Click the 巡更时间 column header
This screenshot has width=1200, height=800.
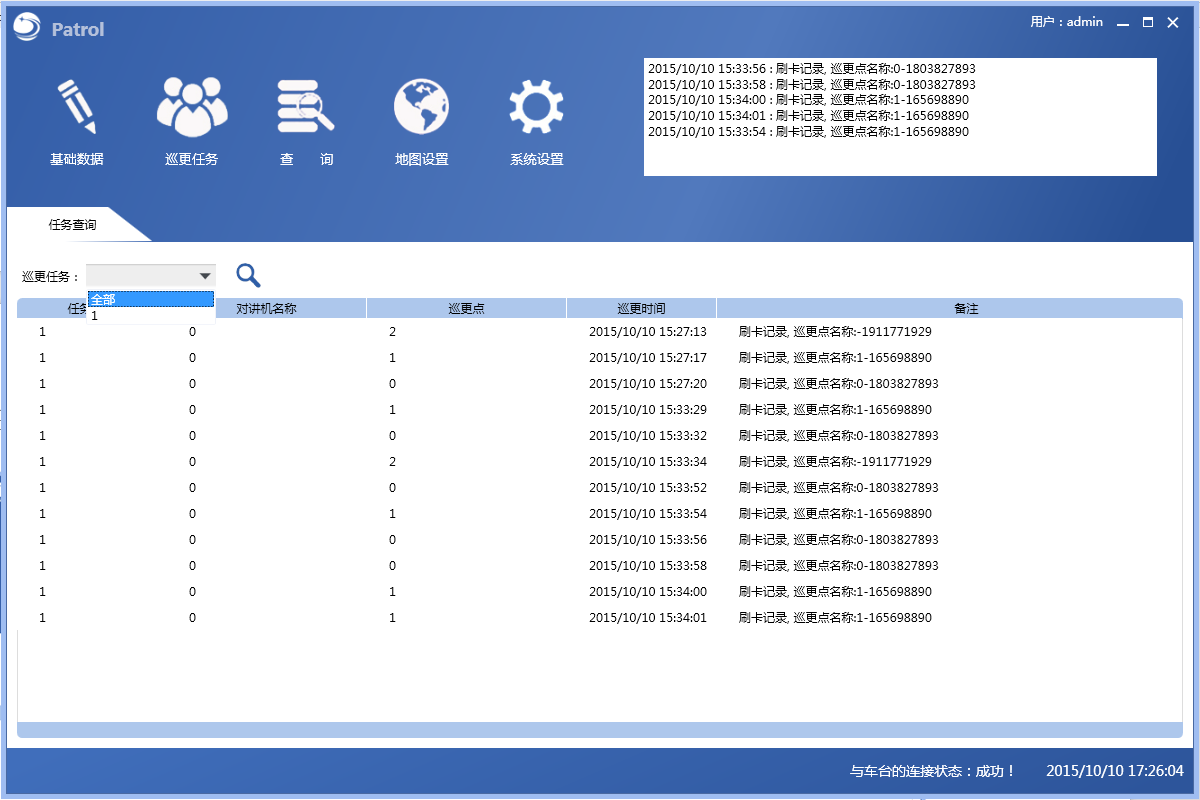(x=641, y=309)
